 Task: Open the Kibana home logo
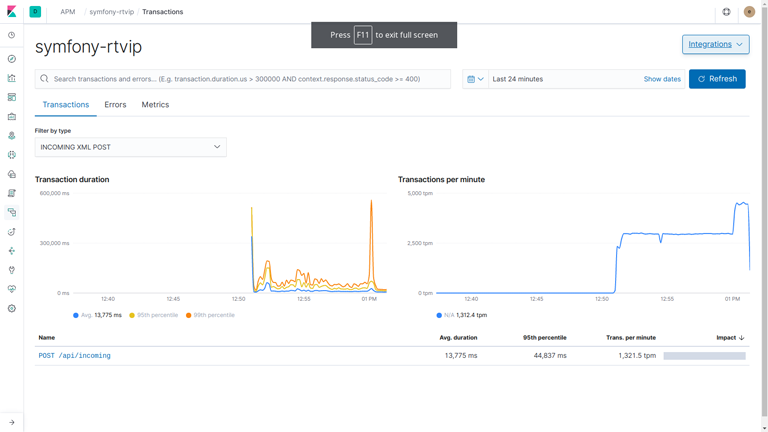pyautogui.click(x=12, y=11)
